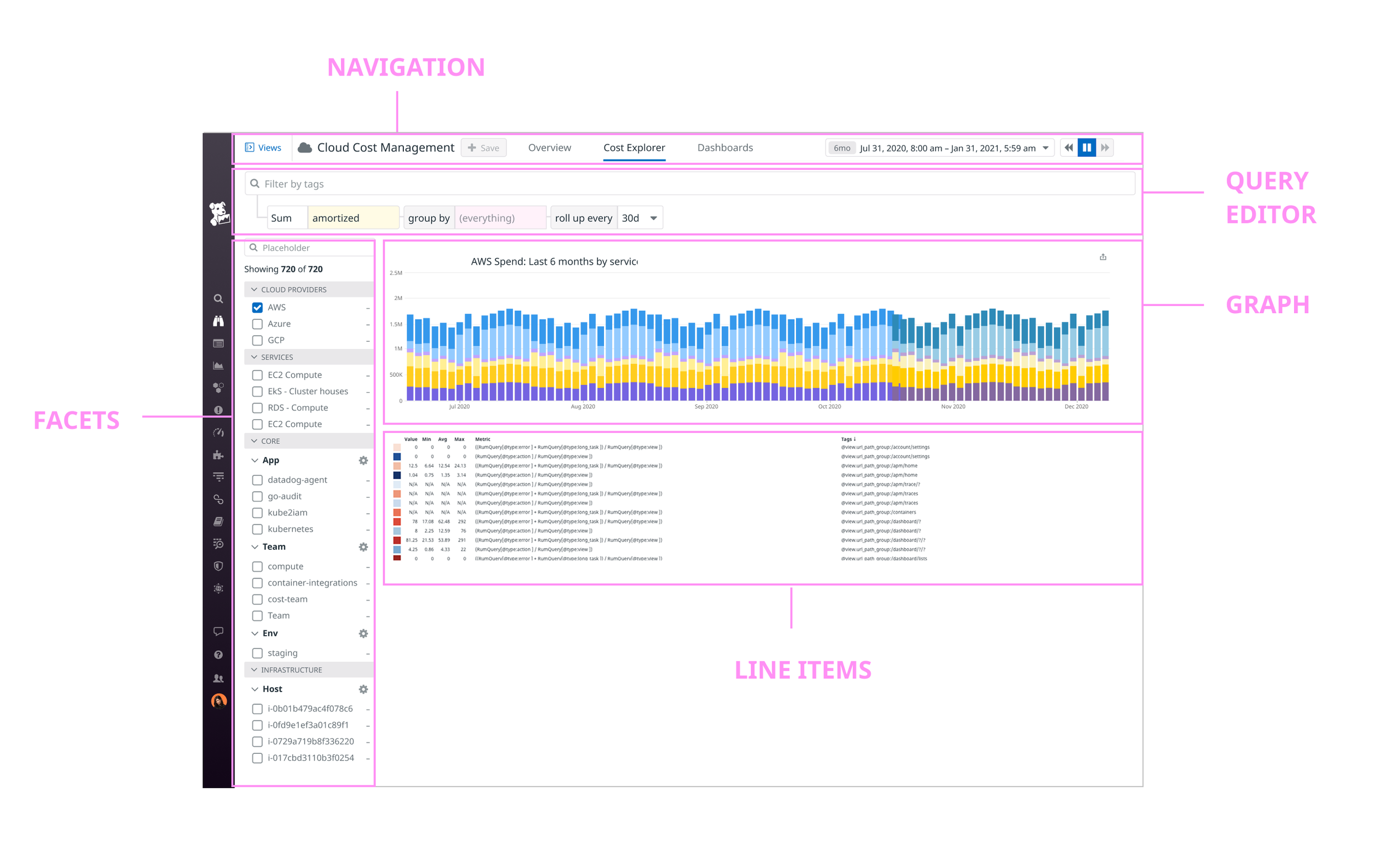
Task: Click the 6mo time preset badge
Action: (842, 148)
